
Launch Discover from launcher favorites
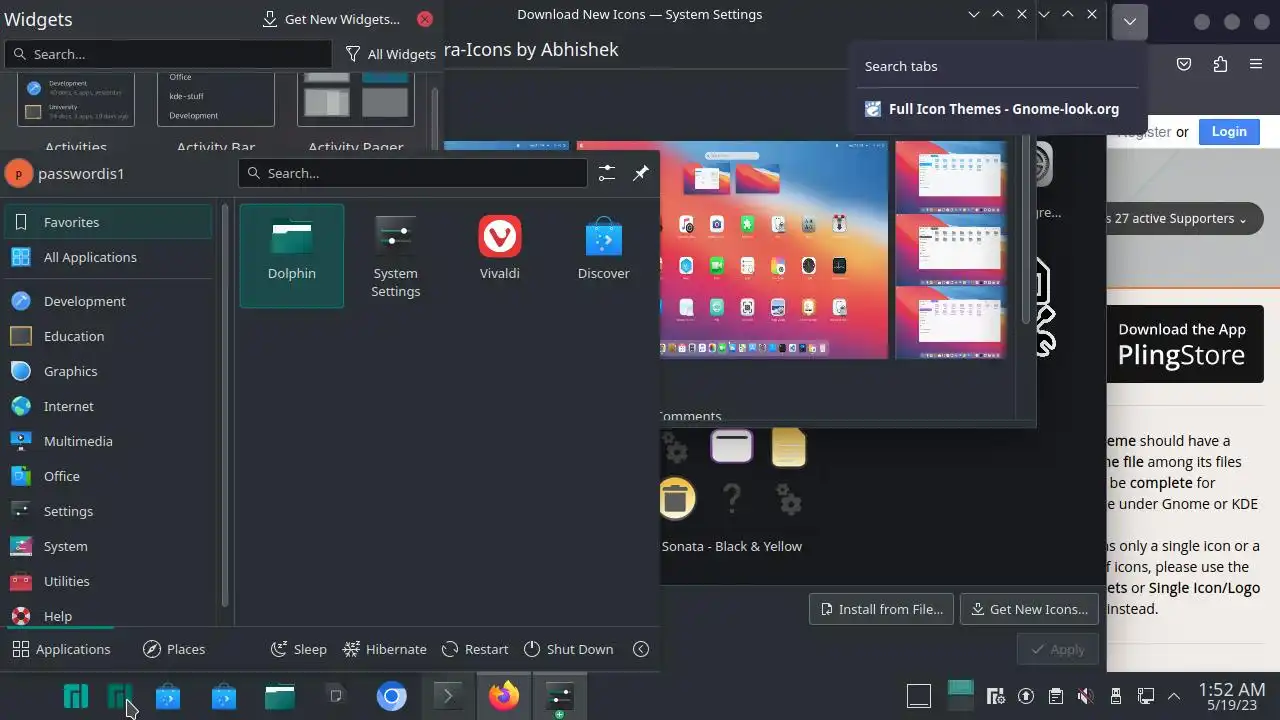point(604,256)
